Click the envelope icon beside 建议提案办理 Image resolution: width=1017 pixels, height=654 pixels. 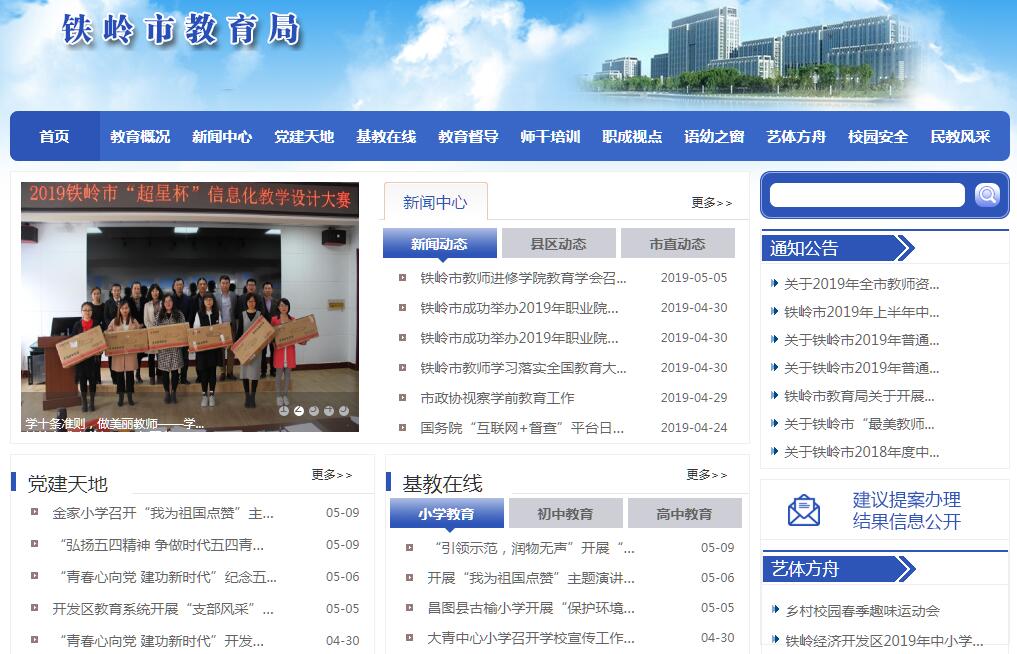(803, 510)
